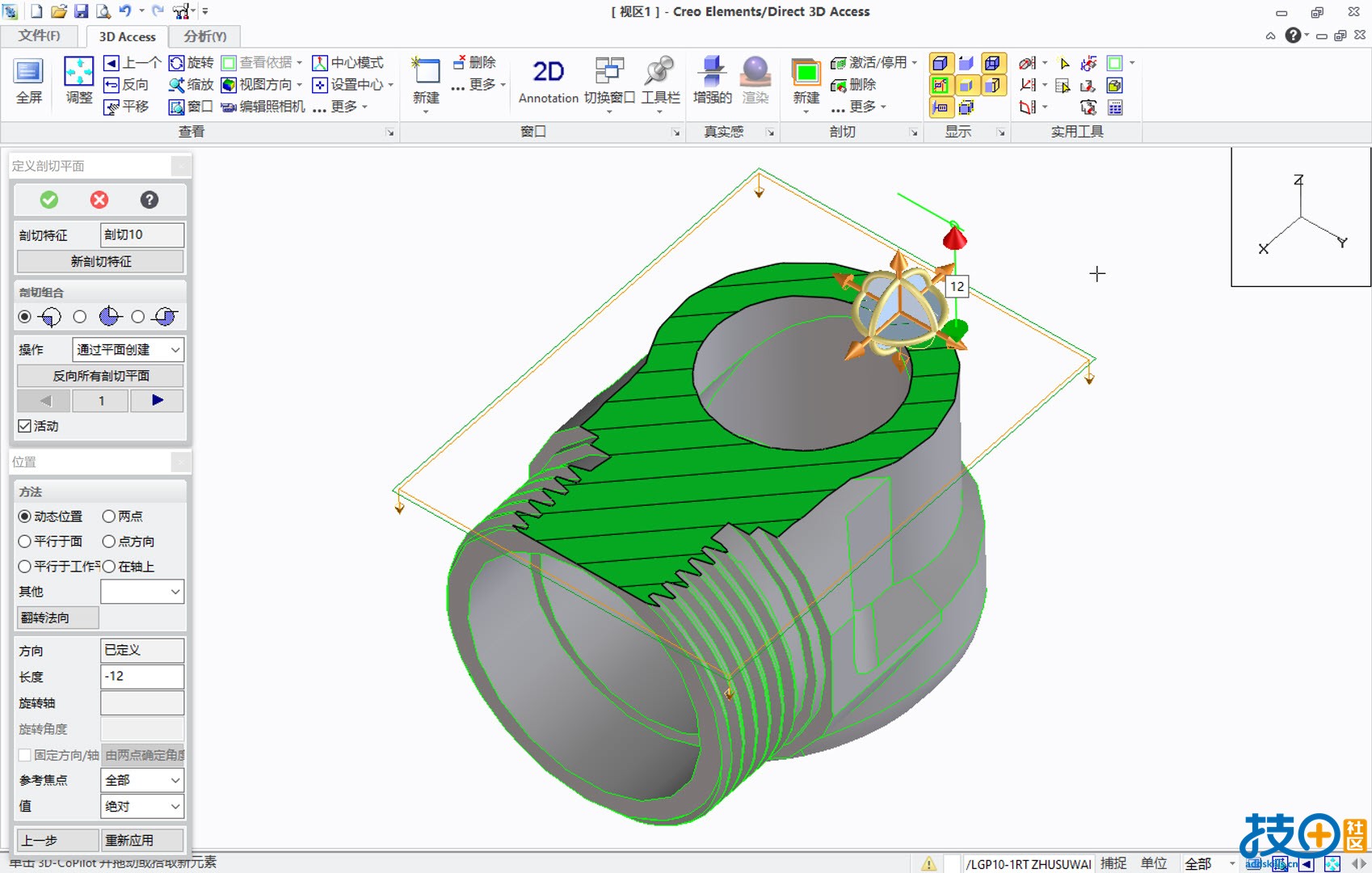1372x873 pixels.
Task: Expand 激活/停用 dropdown
Action: (x=915, y=63)
